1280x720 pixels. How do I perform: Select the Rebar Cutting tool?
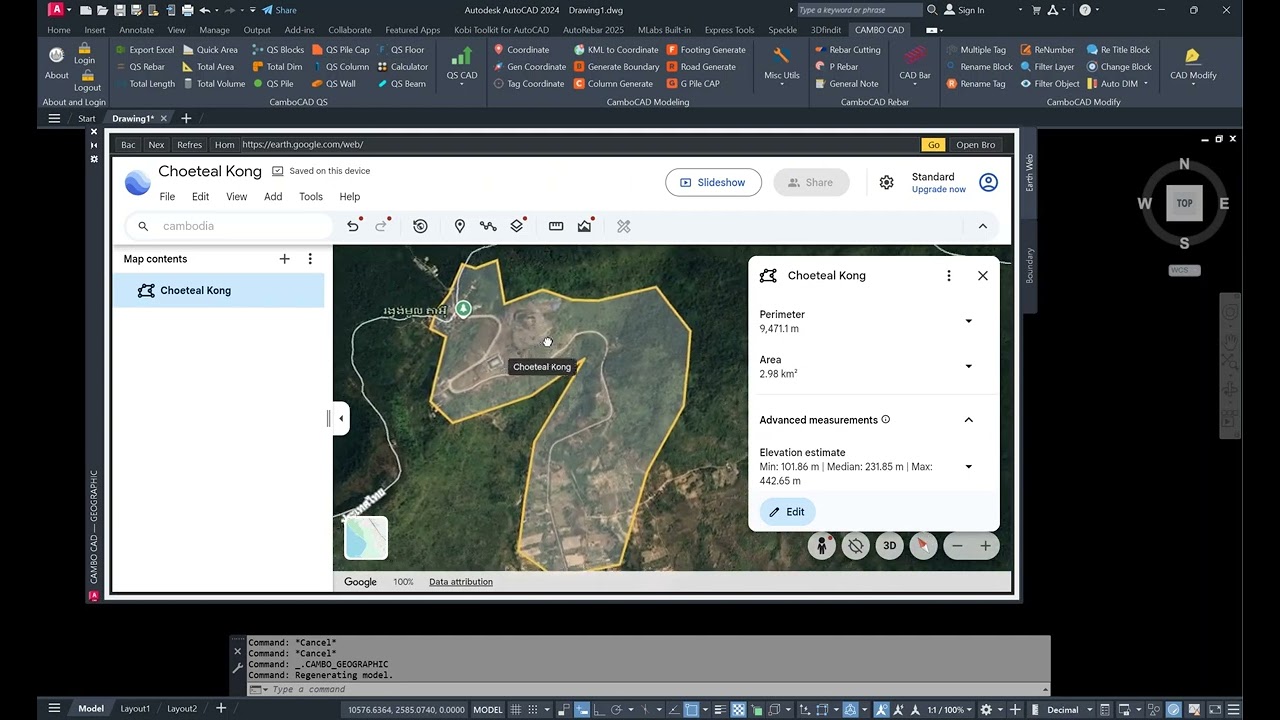pyautogui.click(x=847, y=49)
